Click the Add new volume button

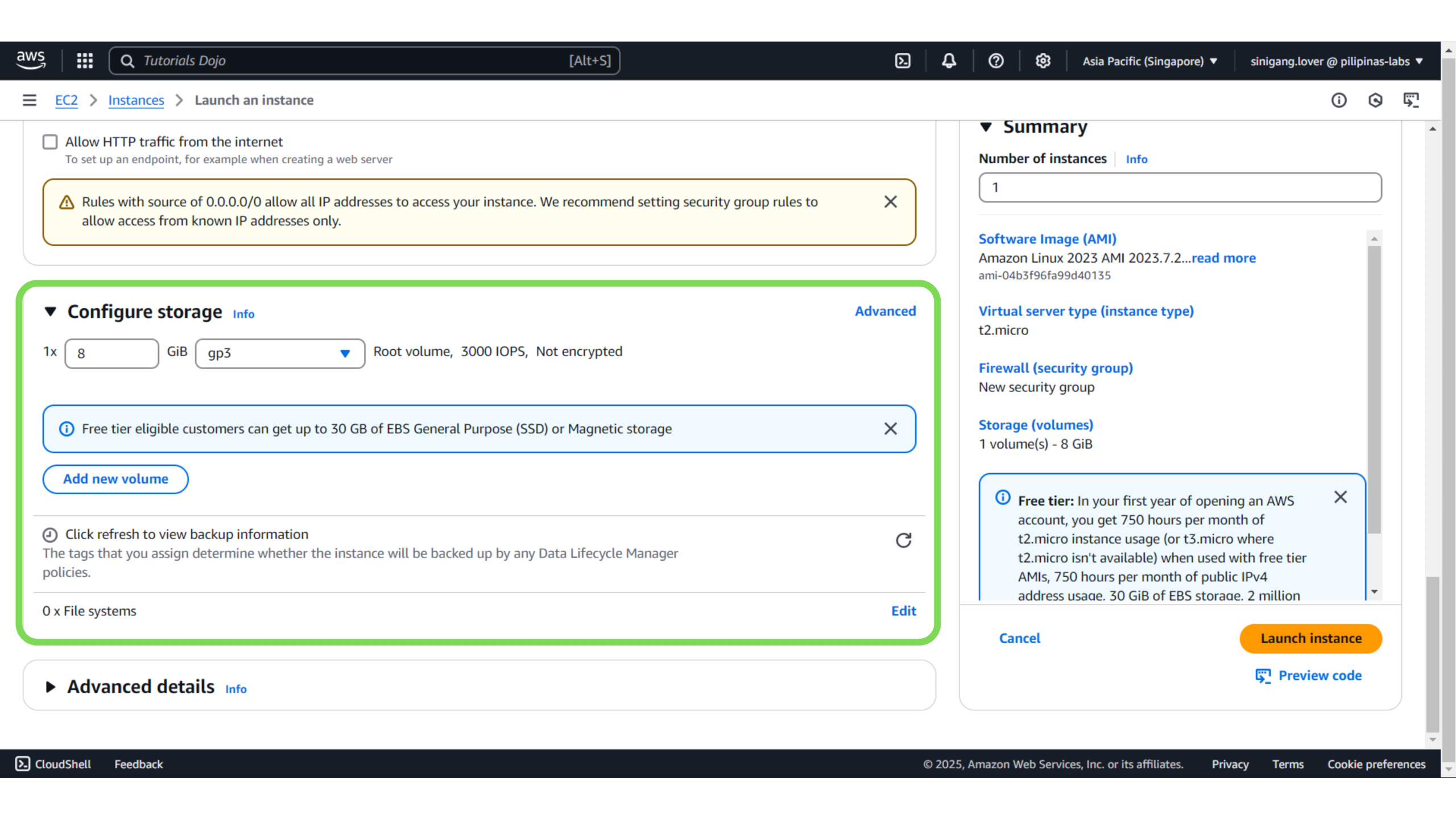tap(115, 479)
